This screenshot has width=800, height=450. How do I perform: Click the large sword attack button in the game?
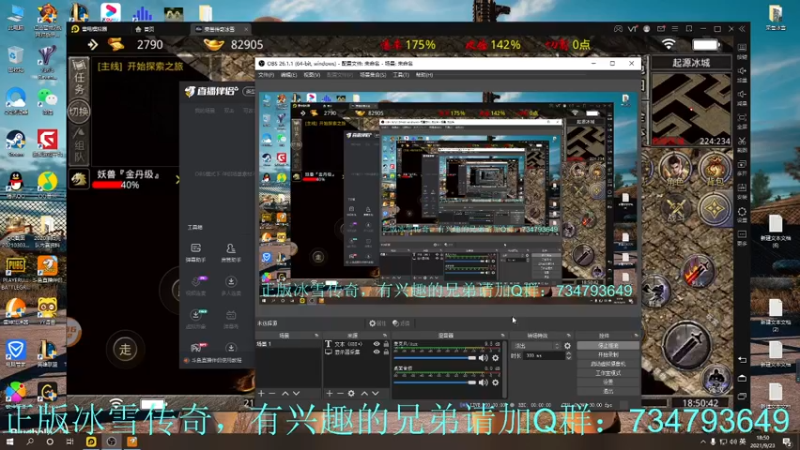pyautogui.click(x=686, y=344)
